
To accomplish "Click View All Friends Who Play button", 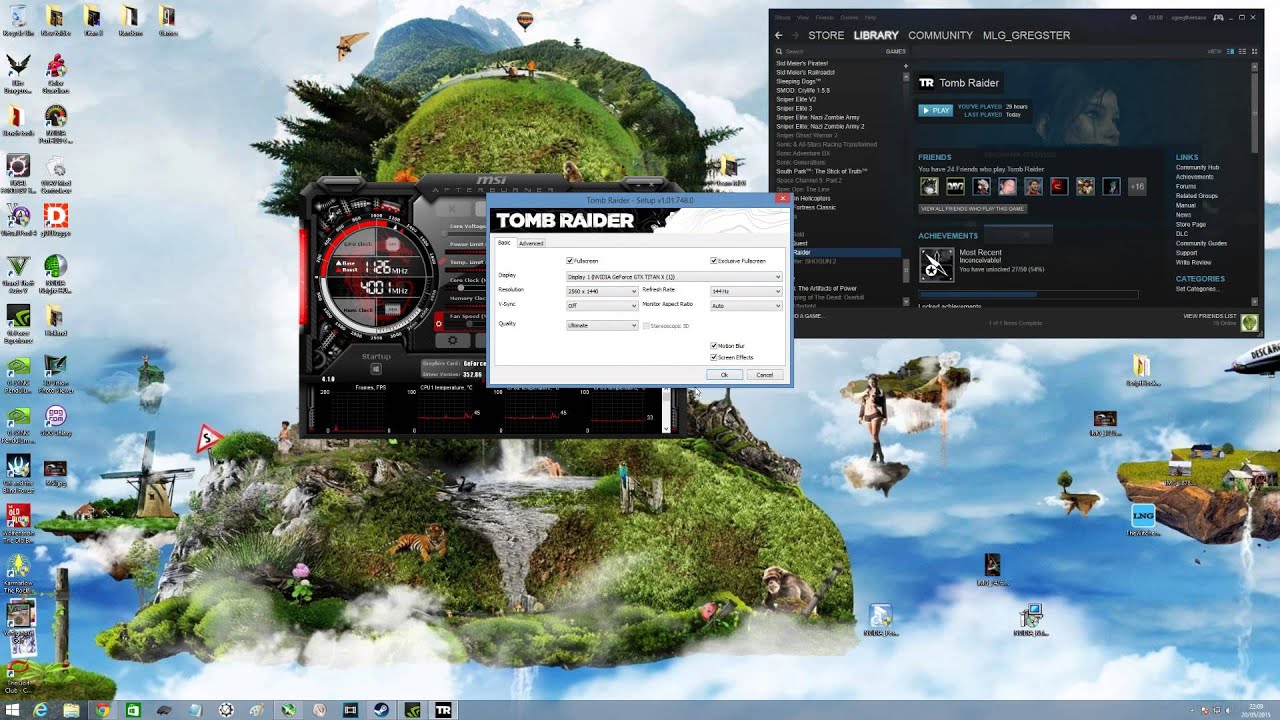I will coord(973,208).
